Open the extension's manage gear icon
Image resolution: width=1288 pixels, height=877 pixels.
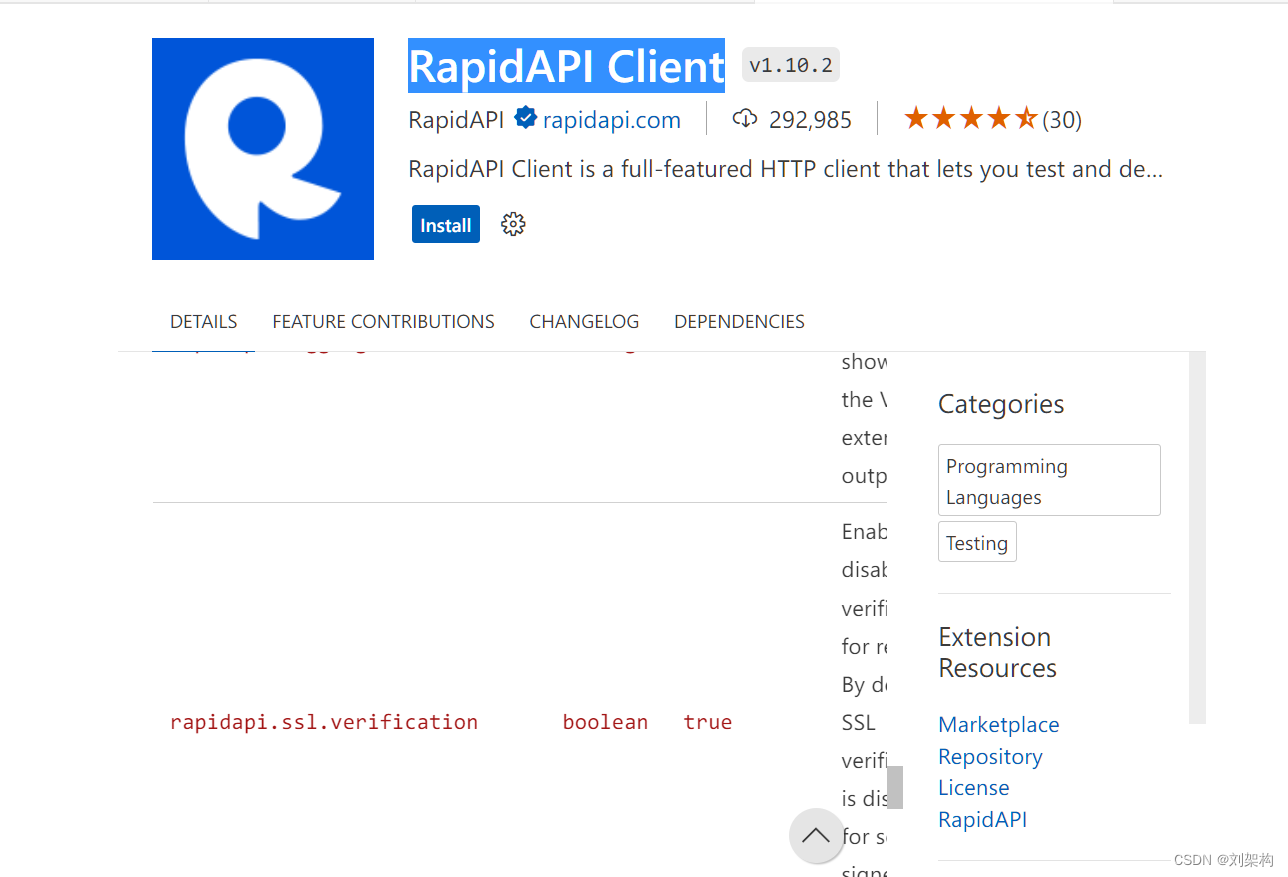click(513, 224)
